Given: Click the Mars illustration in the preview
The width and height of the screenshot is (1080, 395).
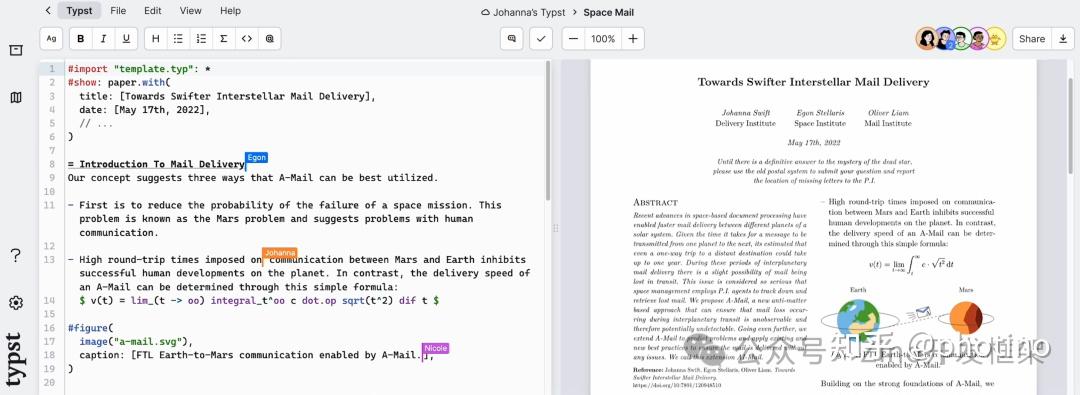Looking at the screenshot, I should [x=966, y=318].
